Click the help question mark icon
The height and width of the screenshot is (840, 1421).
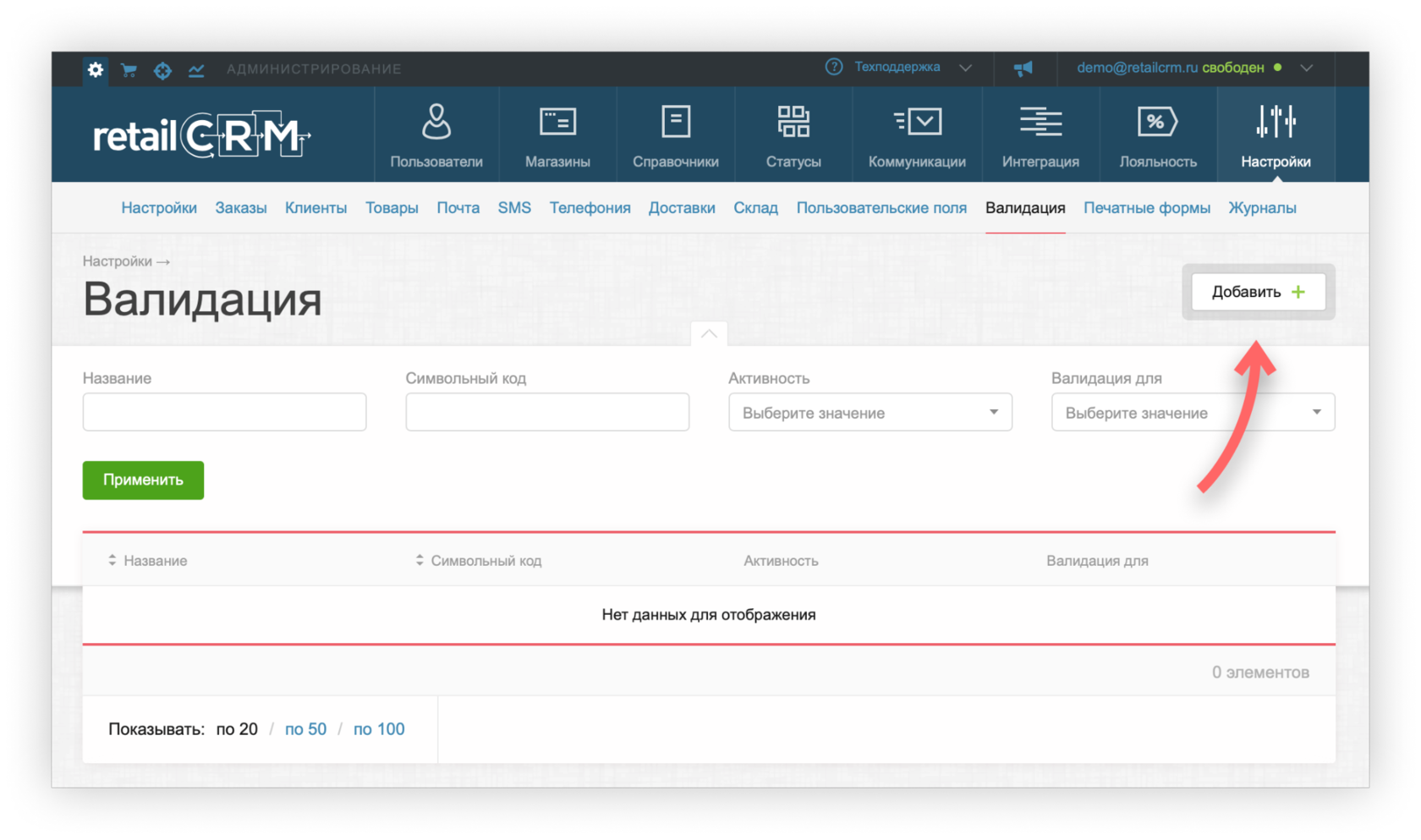click(834, 67)
